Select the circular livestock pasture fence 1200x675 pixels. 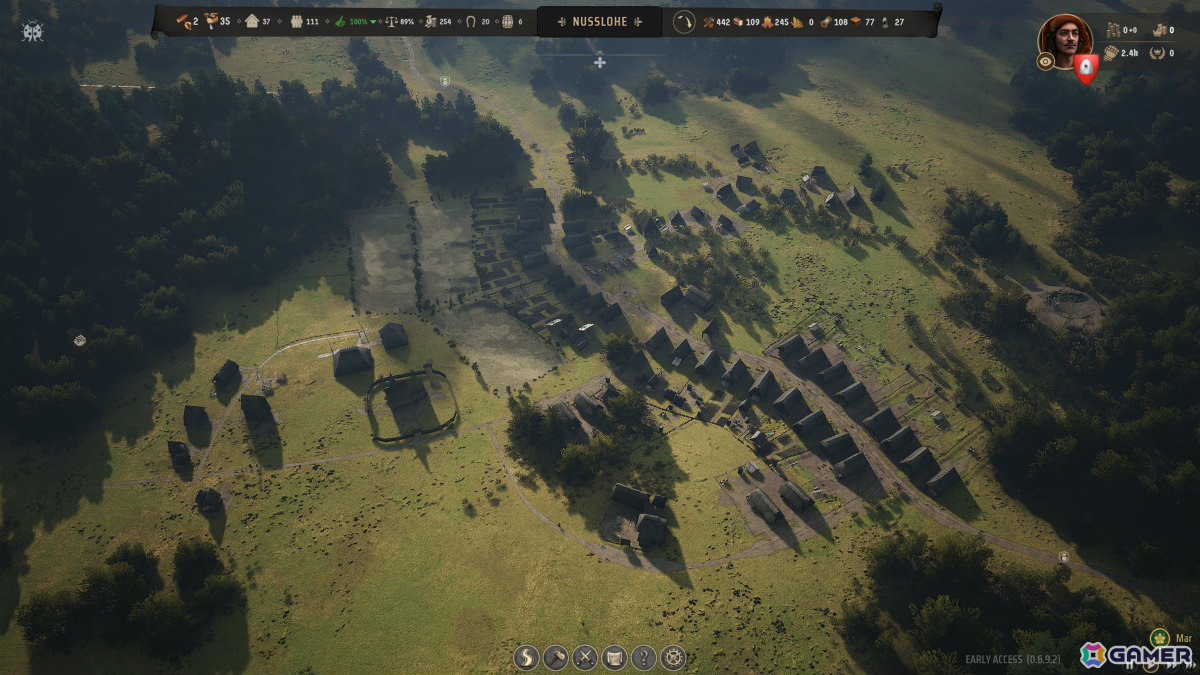click(413, 404)
